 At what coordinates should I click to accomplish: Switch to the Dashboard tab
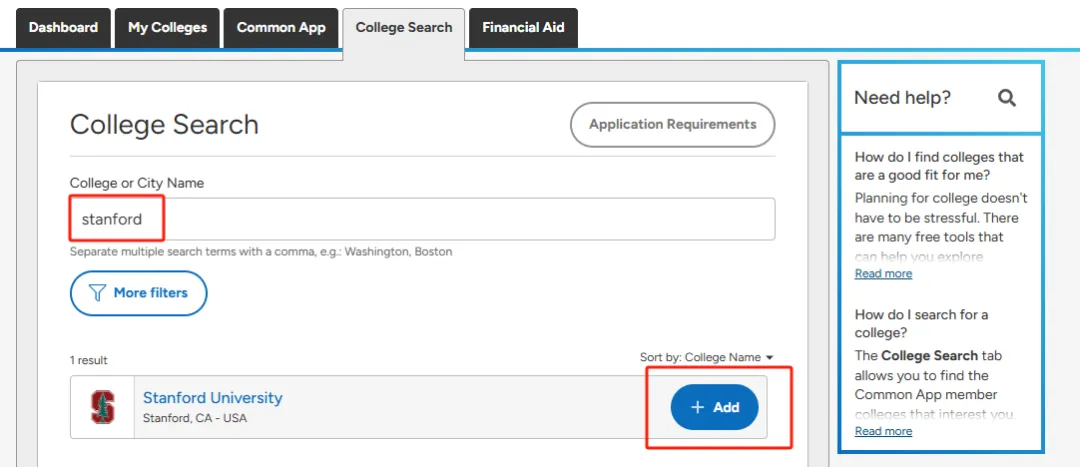(x=63, y=28)
